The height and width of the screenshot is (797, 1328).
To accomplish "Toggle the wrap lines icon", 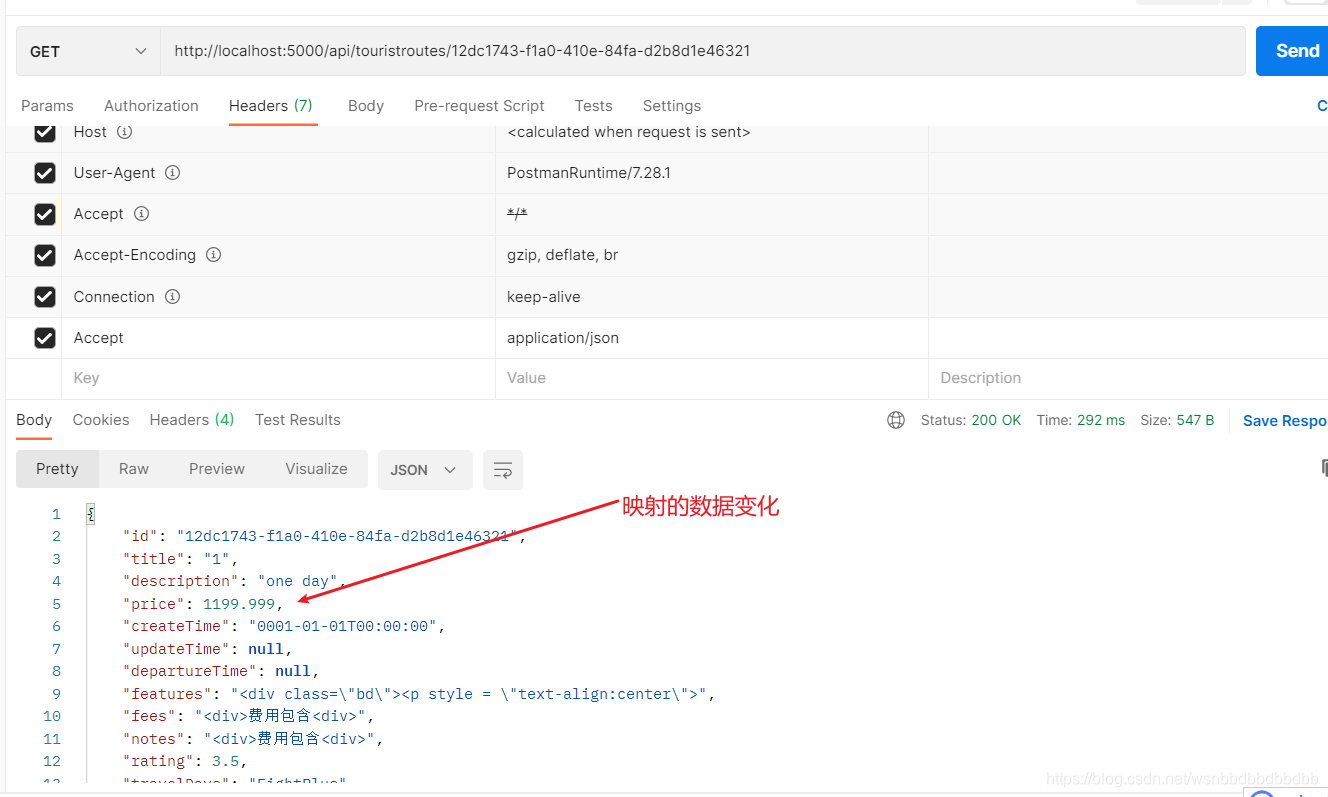I will tap(503, 470).
